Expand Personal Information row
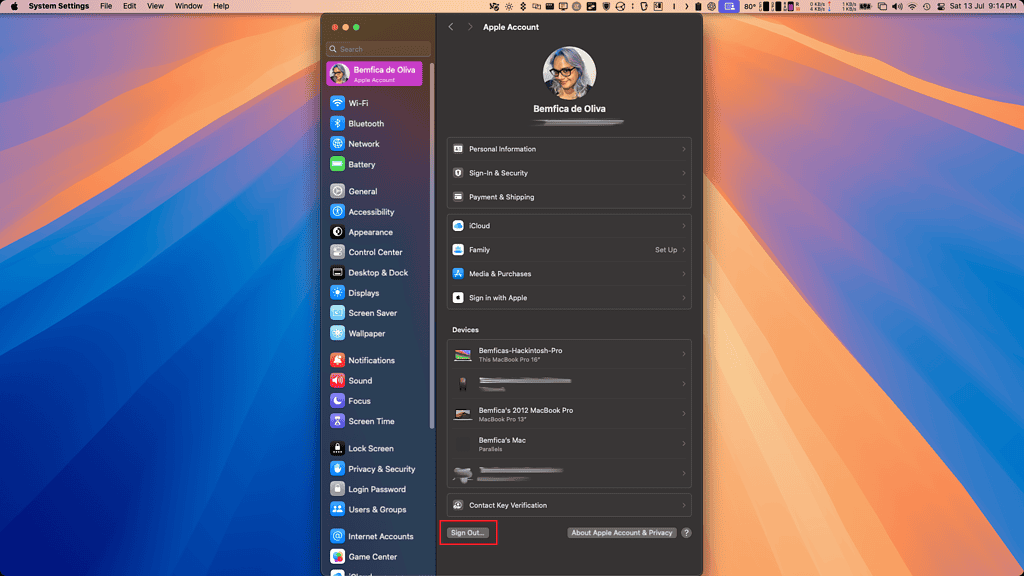 [x=568, y=149]
